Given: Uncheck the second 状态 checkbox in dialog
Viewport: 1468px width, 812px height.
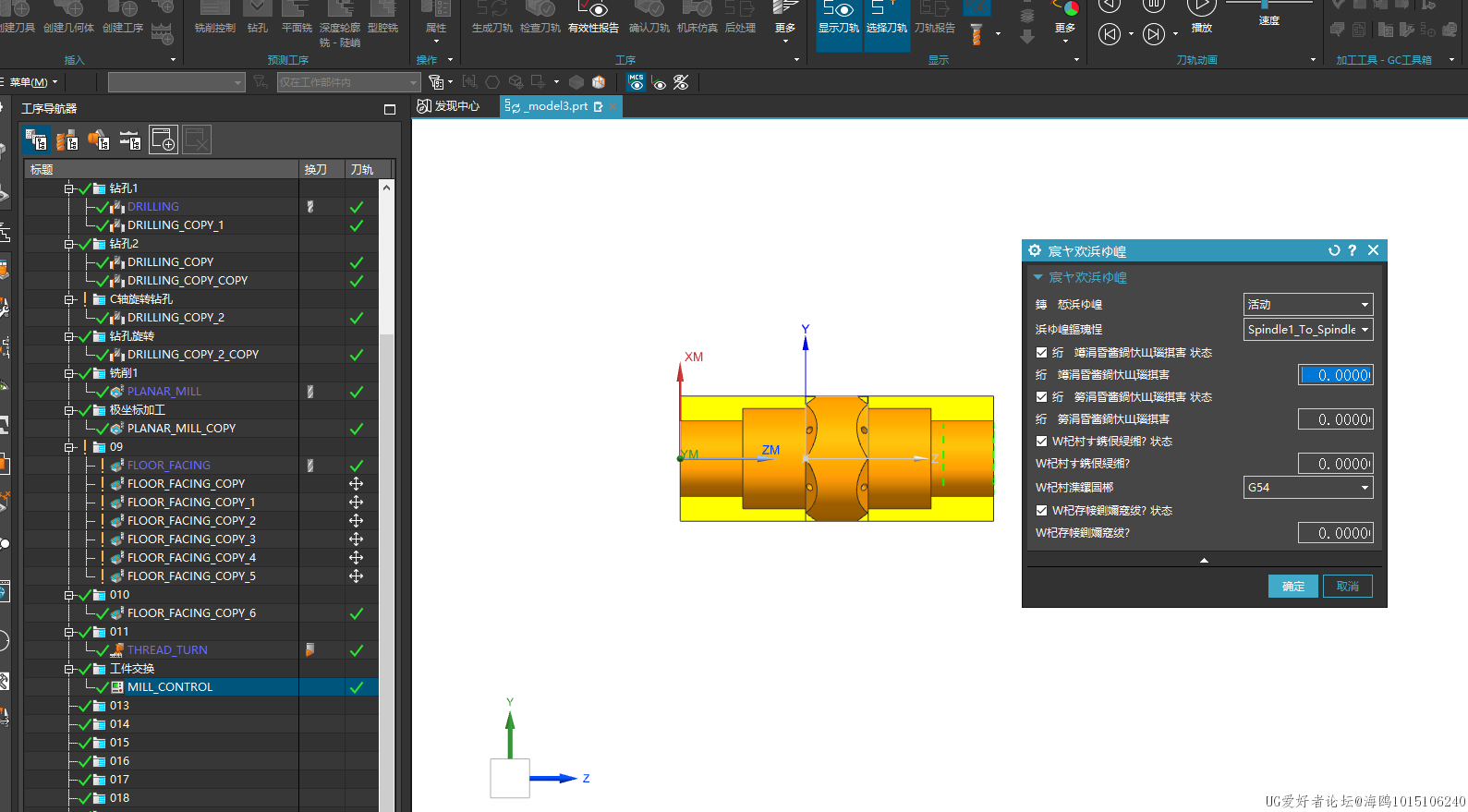Looking at the screenshot, I should (x=1041, y=397).
